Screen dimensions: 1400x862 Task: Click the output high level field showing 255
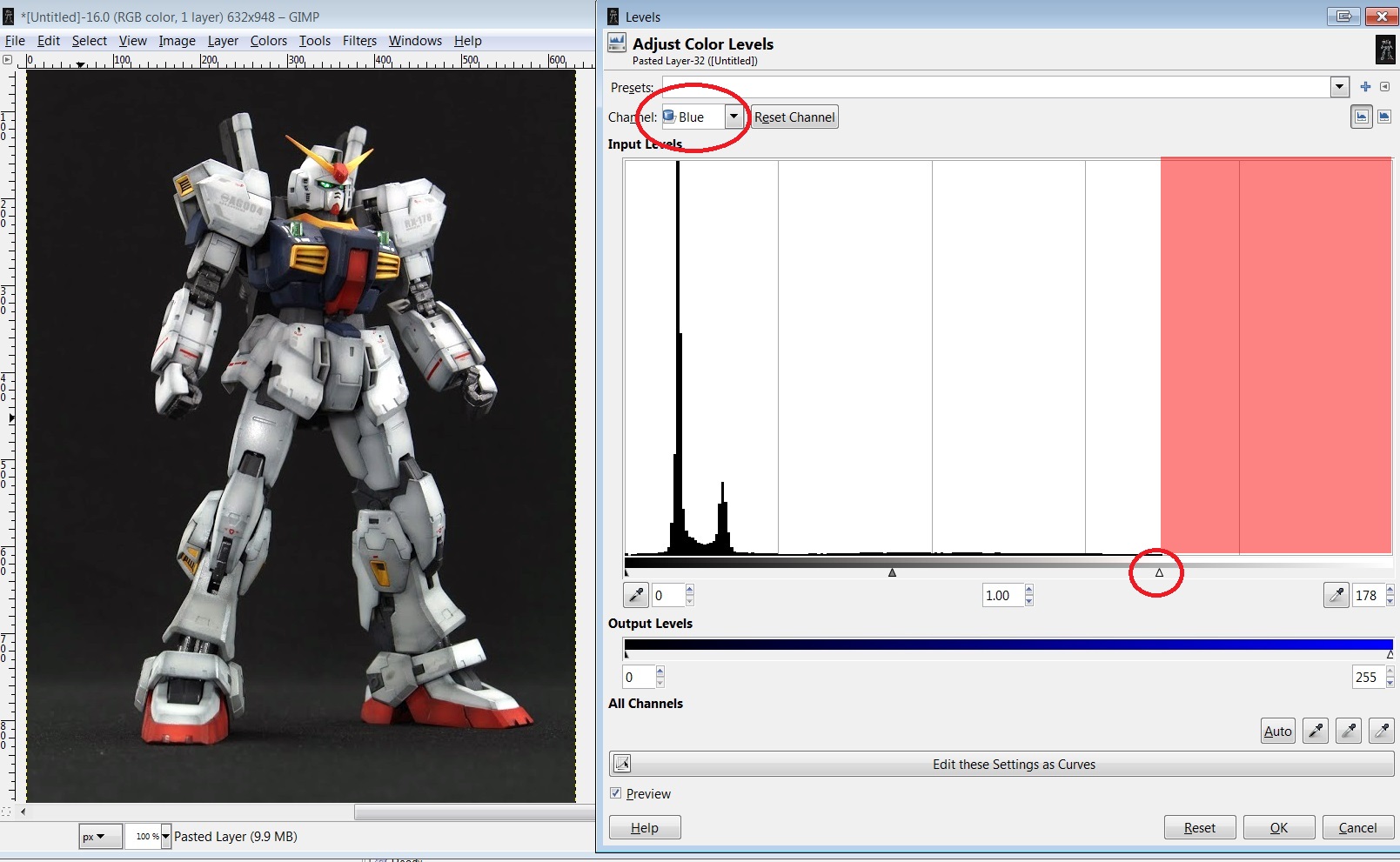(1368, 677)
